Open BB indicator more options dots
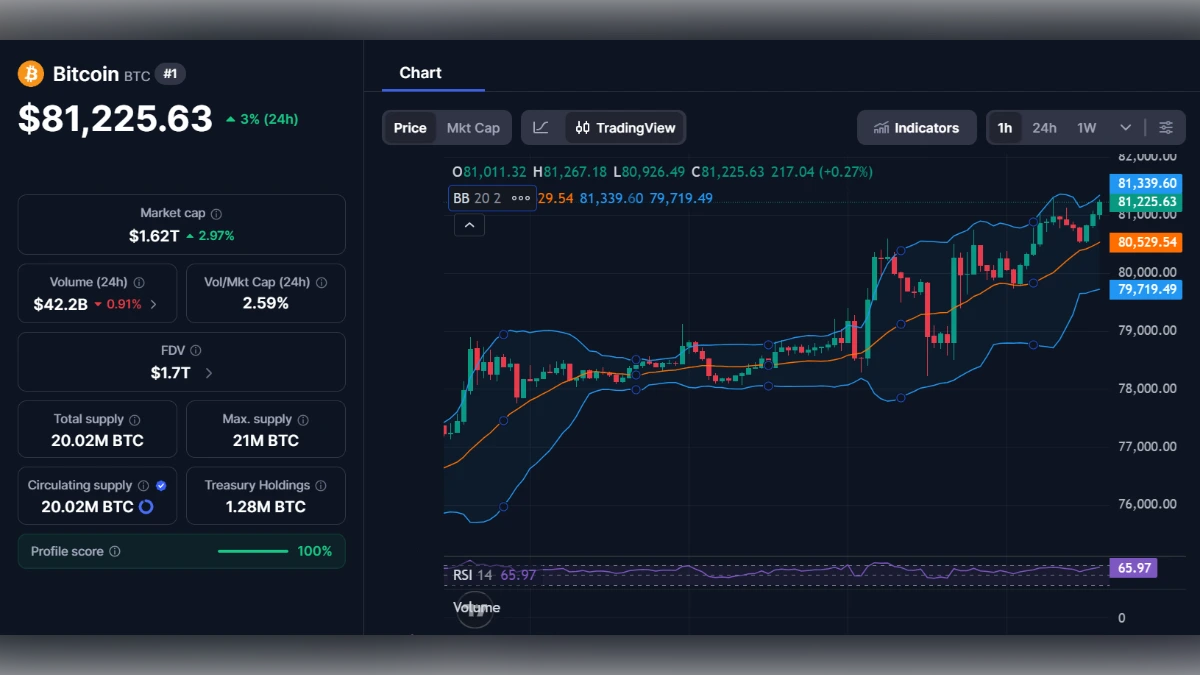The image size is (1200, 675). [x=521, y=198]
